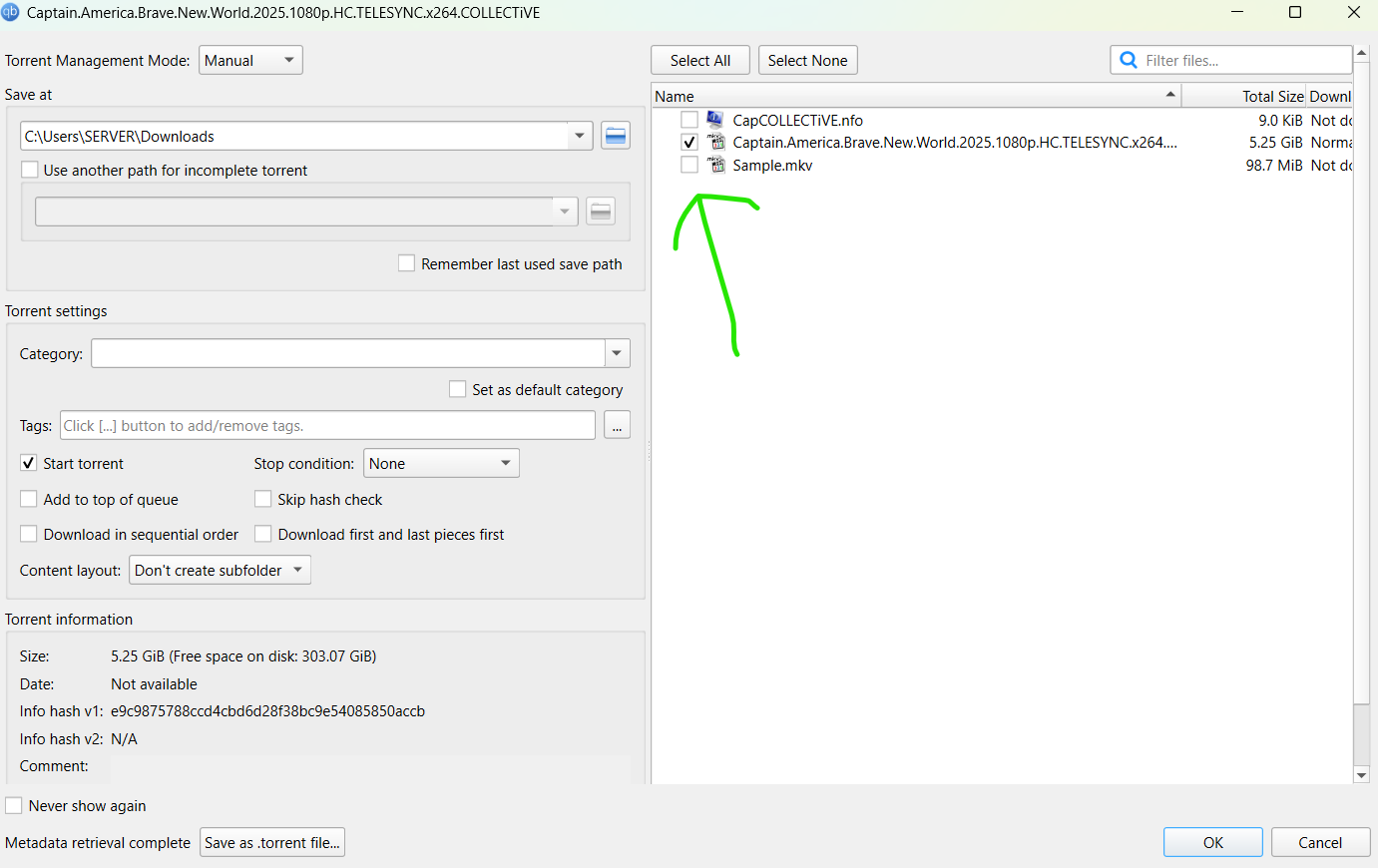1378x868 pixels.
Task: Expand the save path dropdown arrow
Action: [x=581, y=136]
